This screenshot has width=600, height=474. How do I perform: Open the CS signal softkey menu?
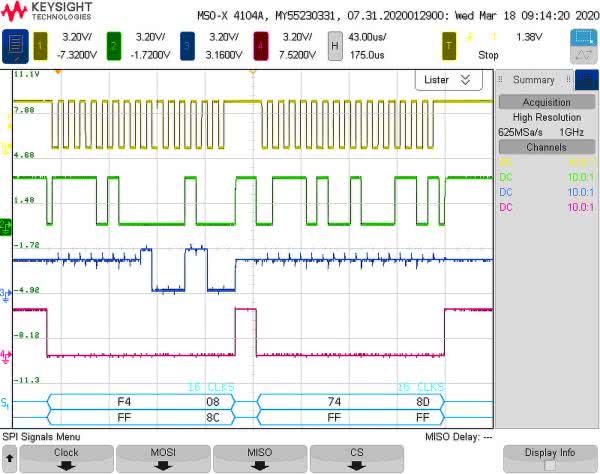pyautogui.click(x=356, y=458)
